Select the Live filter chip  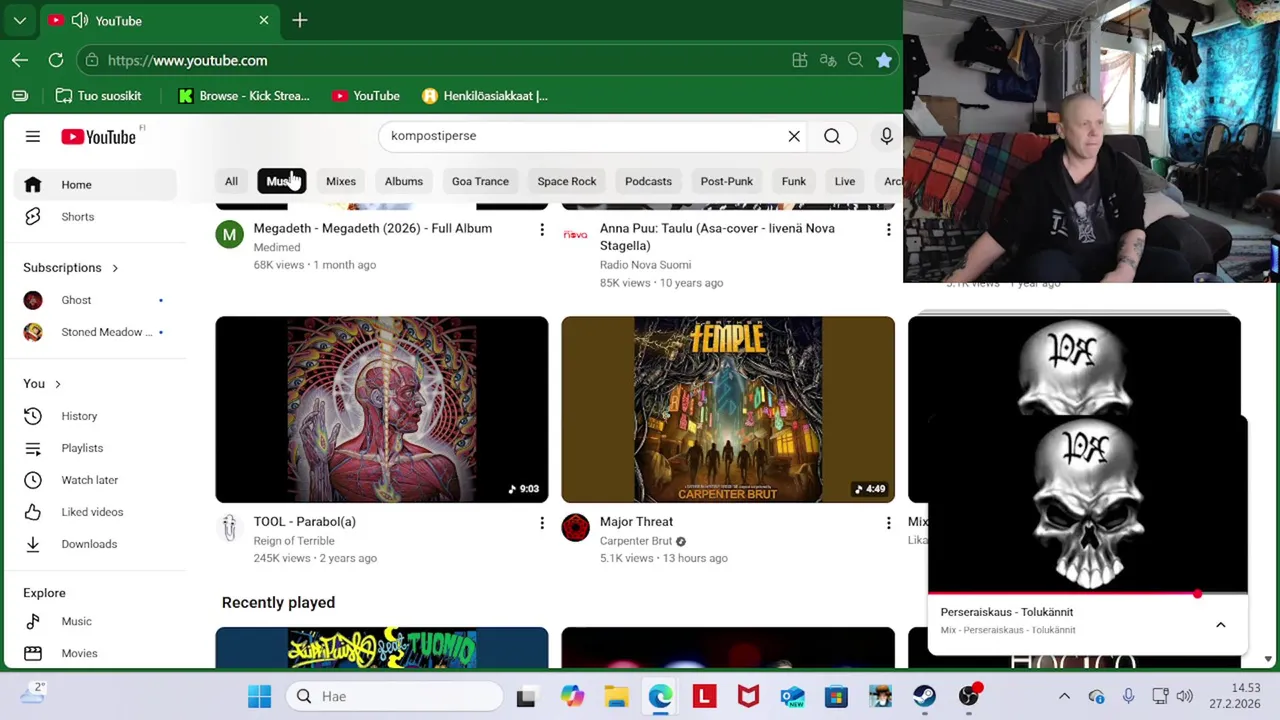(x=845, y=181)
